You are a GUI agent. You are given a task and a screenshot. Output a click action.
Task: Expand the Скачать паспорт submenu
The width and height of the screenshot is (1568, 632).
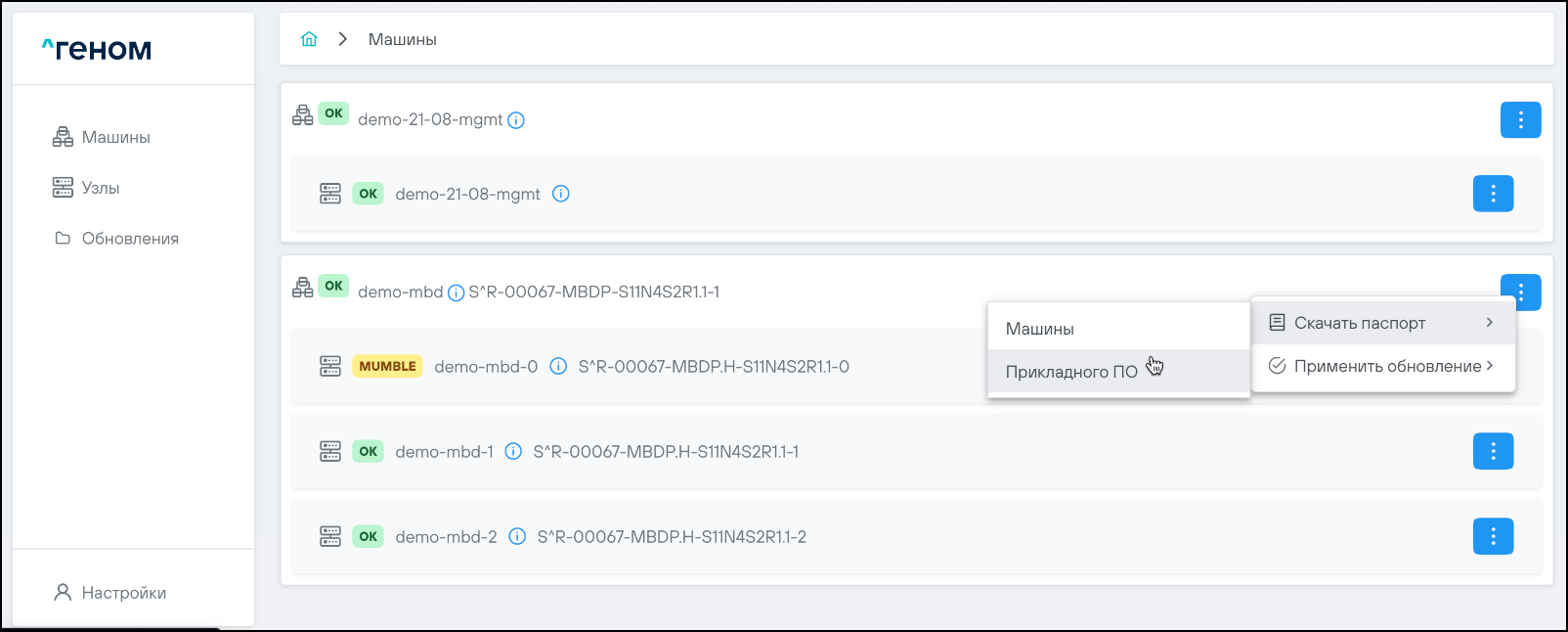pyautogui.click(x=1382, y=323)
